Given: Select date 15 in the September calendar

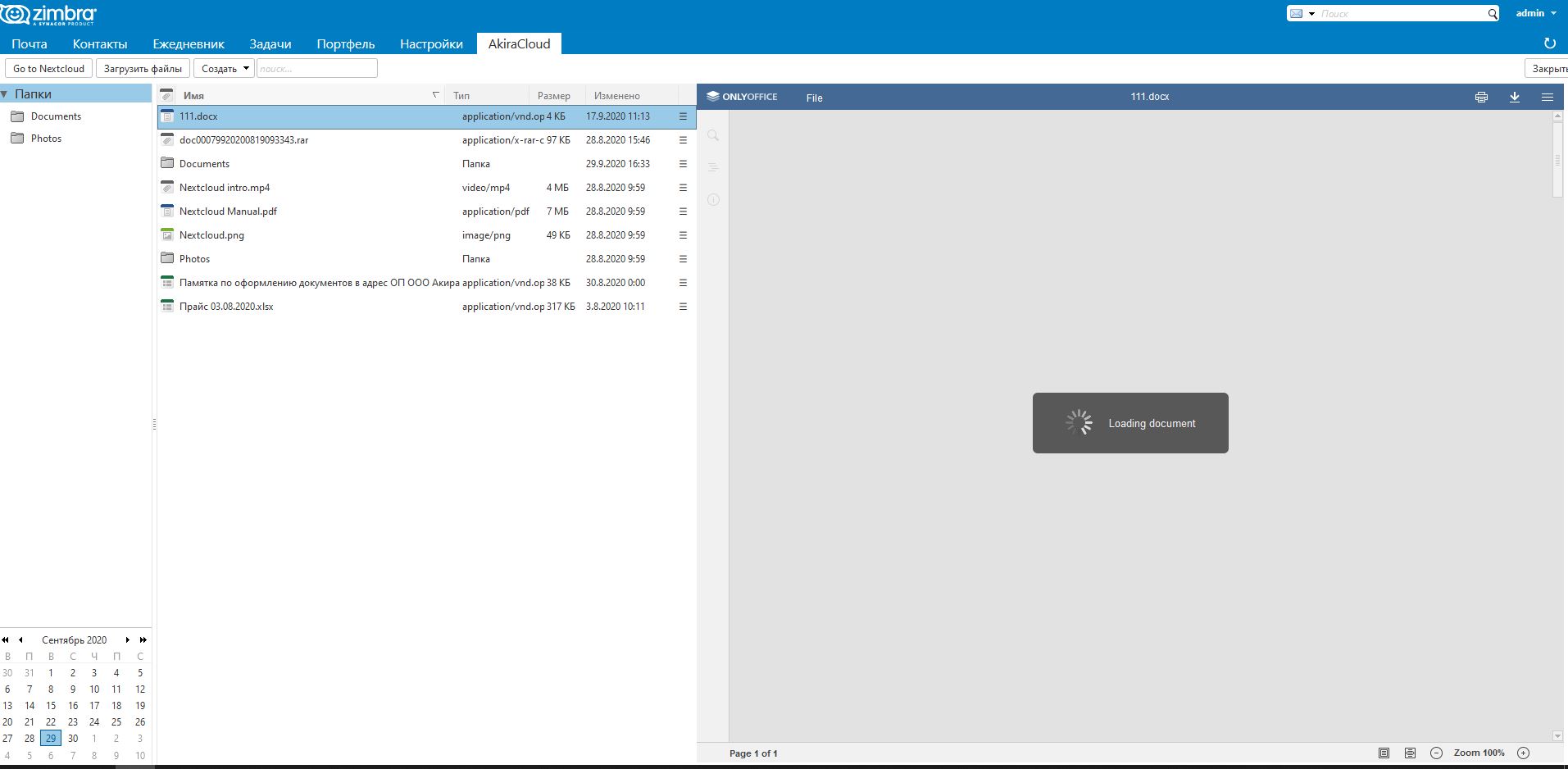Looking at the screenshot, I should click(x=51, y=705).
